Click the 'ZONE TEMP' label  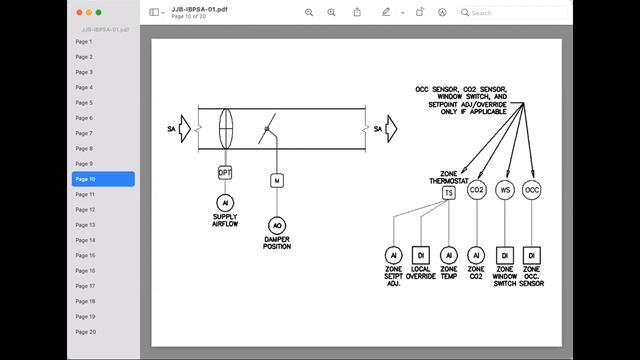click(449, 273)
